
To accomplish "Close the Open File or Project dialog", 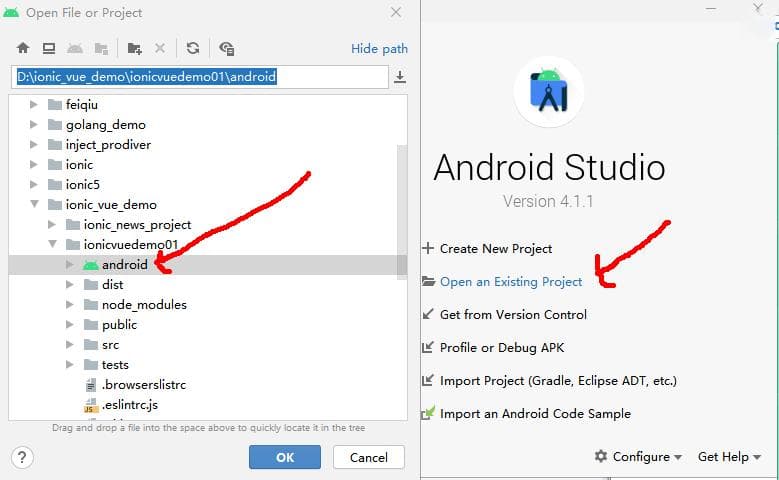I will pyautogui.click(x=396, y=12).
